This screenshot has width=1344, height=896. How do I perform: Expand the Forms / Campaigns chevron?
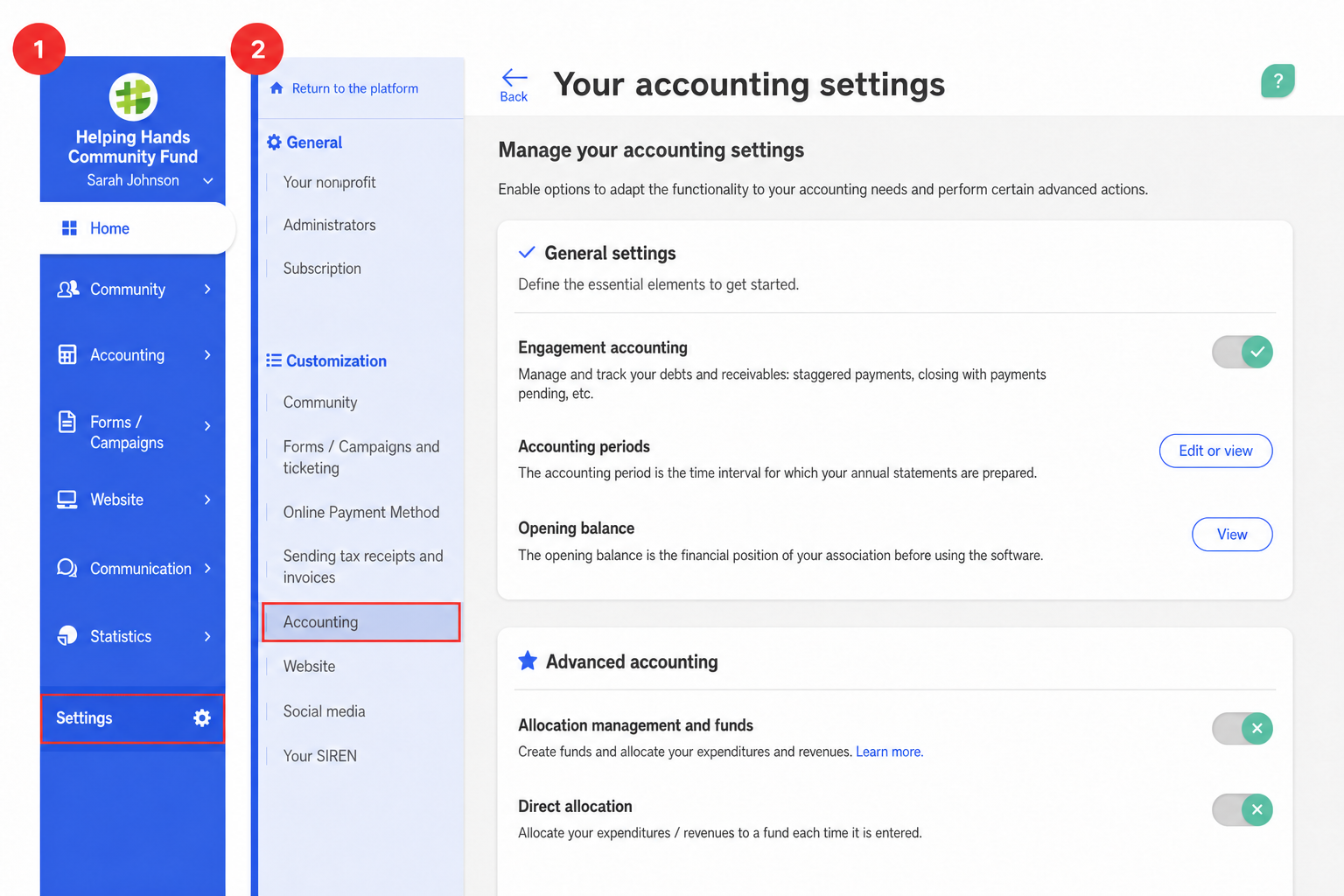click(207, 426)
